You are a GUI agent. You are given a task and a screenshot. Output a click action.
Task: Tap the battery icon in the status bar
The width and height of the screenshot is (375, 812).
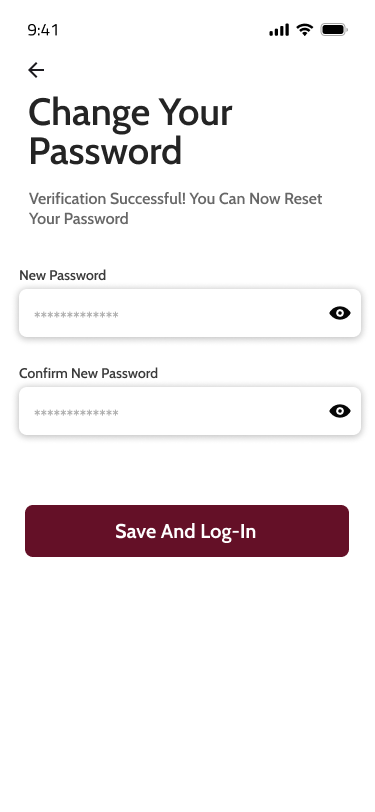(334, 30)
